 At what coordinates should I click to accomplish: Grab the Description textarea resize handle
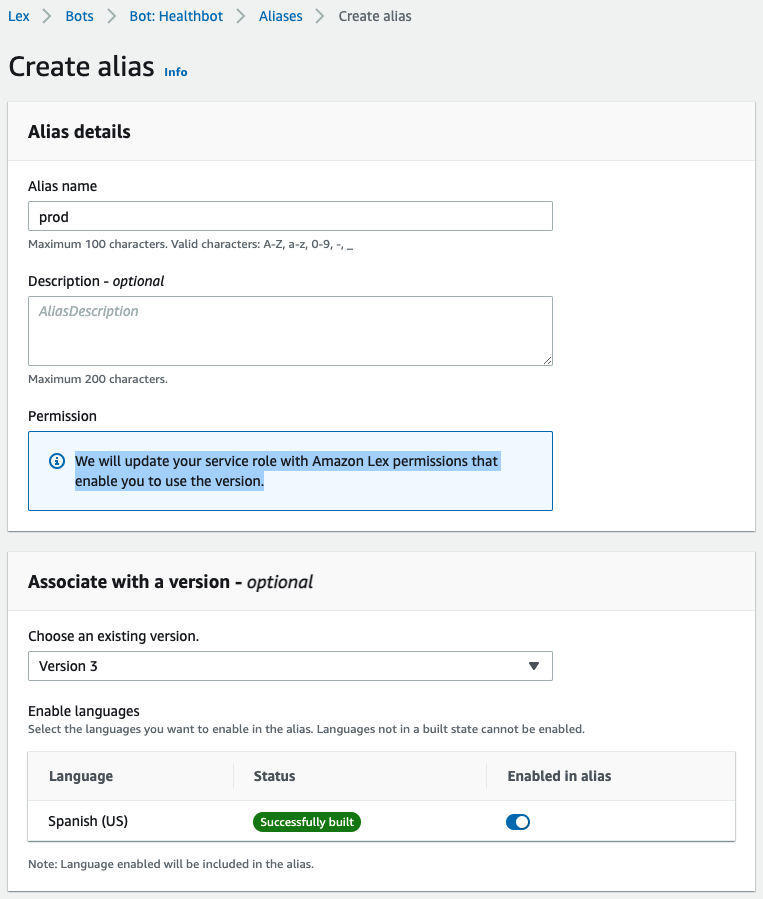(x=547, y=360)
